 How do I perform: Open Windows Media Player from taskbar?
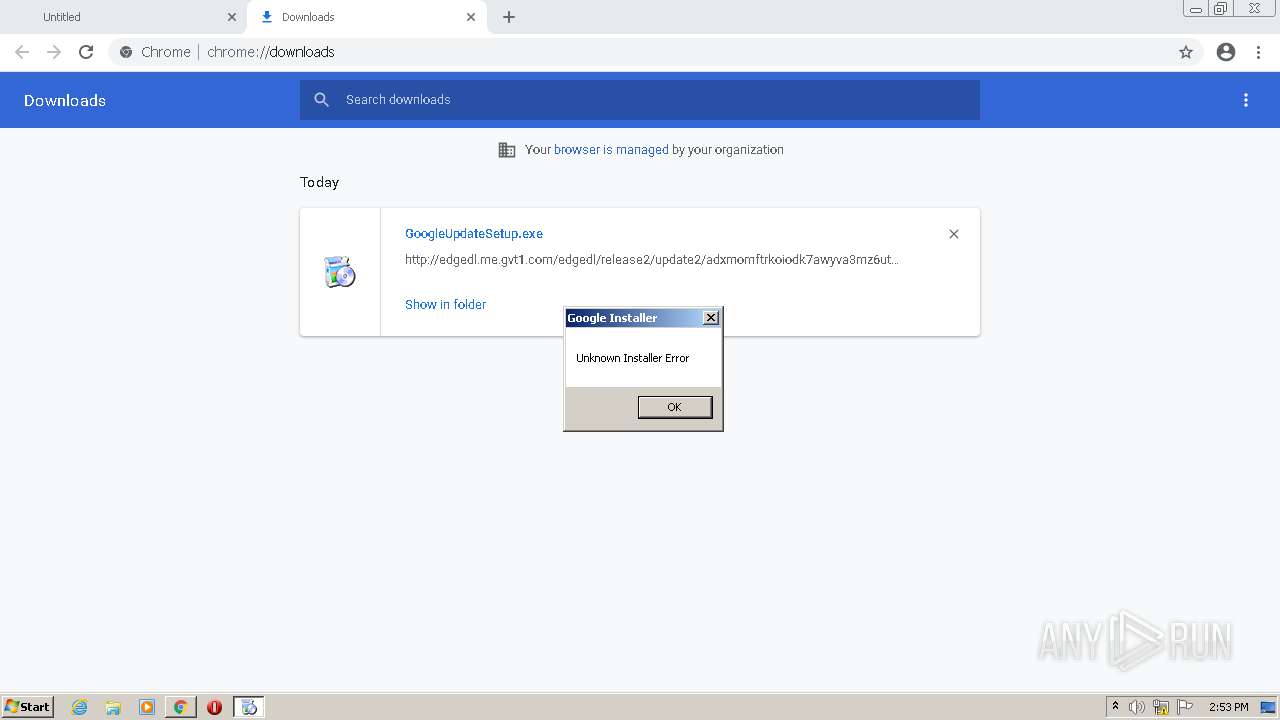pyautogui.click(x=147, y=707)
